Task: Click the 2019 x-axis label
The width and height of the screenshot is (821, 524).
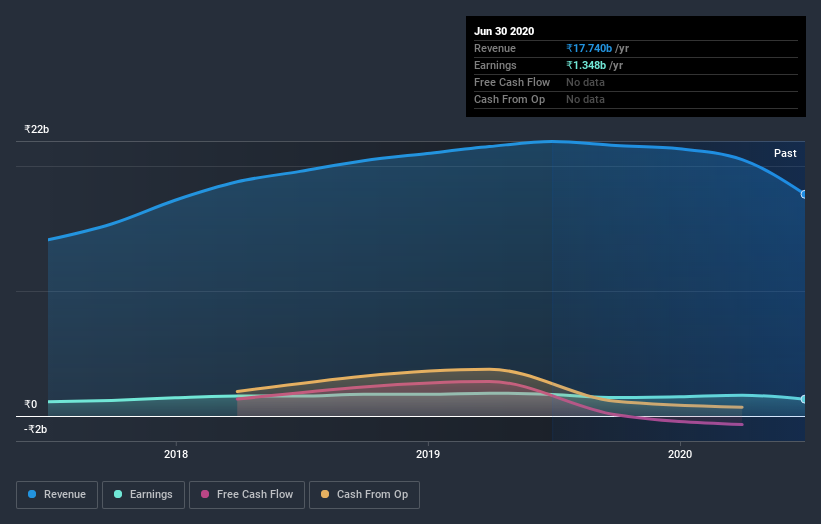Action: (428, 454)
